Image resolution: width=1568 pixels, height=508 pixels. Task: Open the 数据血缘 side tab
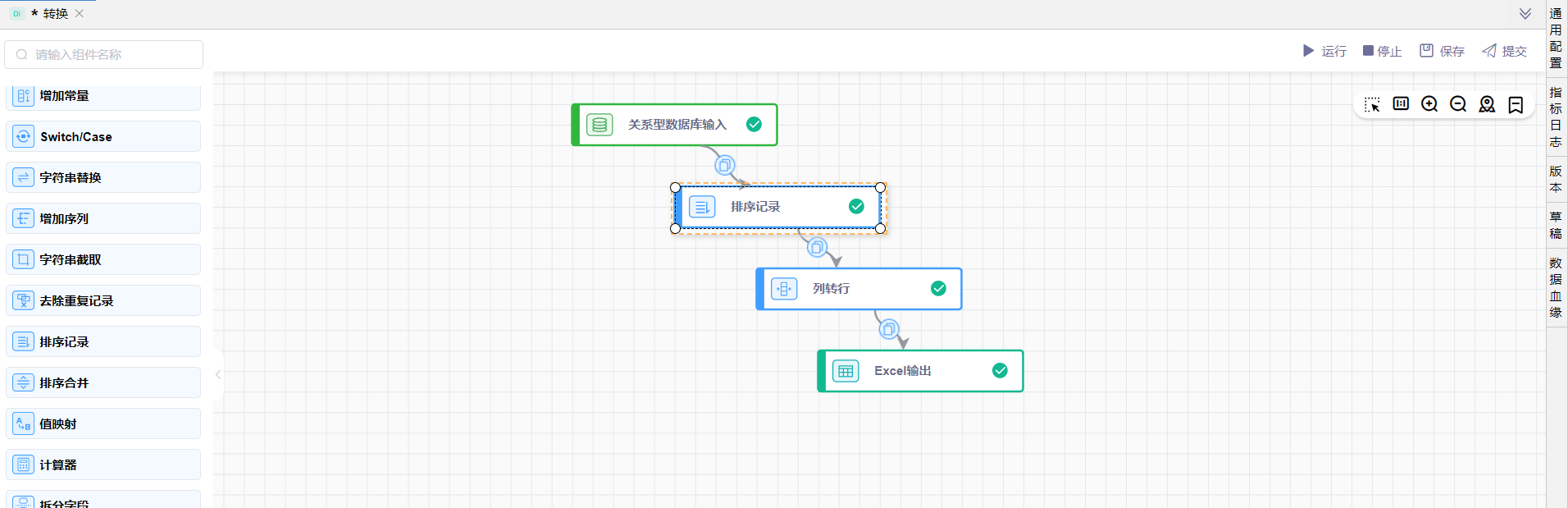click(x=1556, y=287)
